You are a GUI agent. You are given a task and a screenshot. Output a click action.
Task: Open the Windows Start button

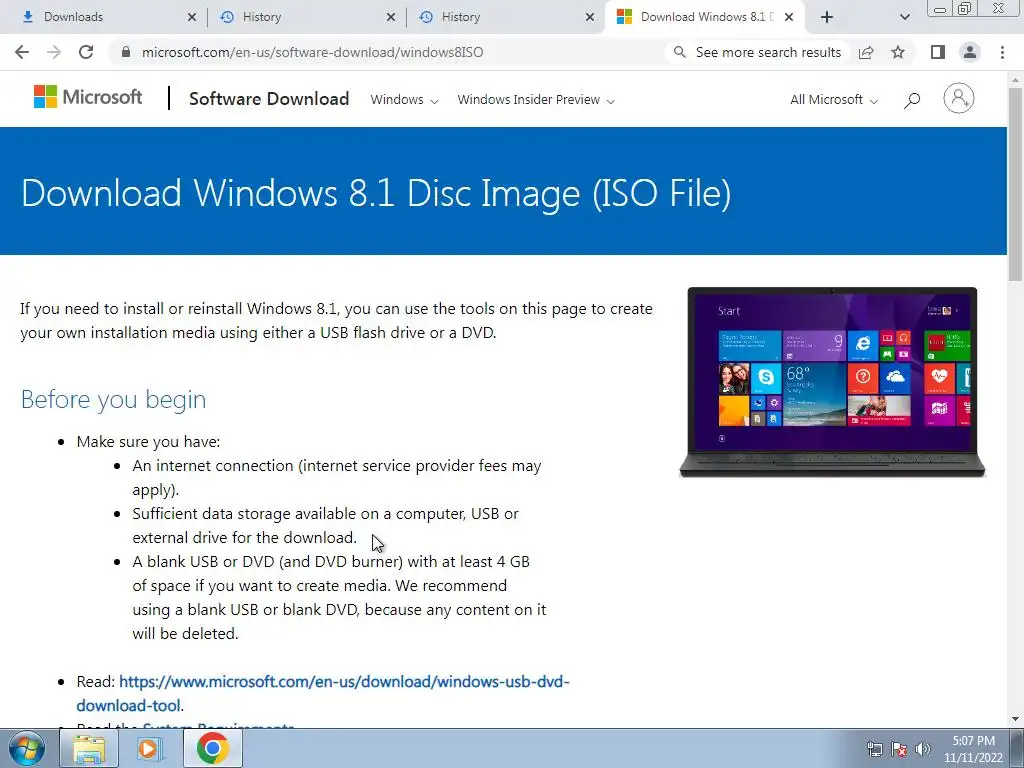(27, 748)
